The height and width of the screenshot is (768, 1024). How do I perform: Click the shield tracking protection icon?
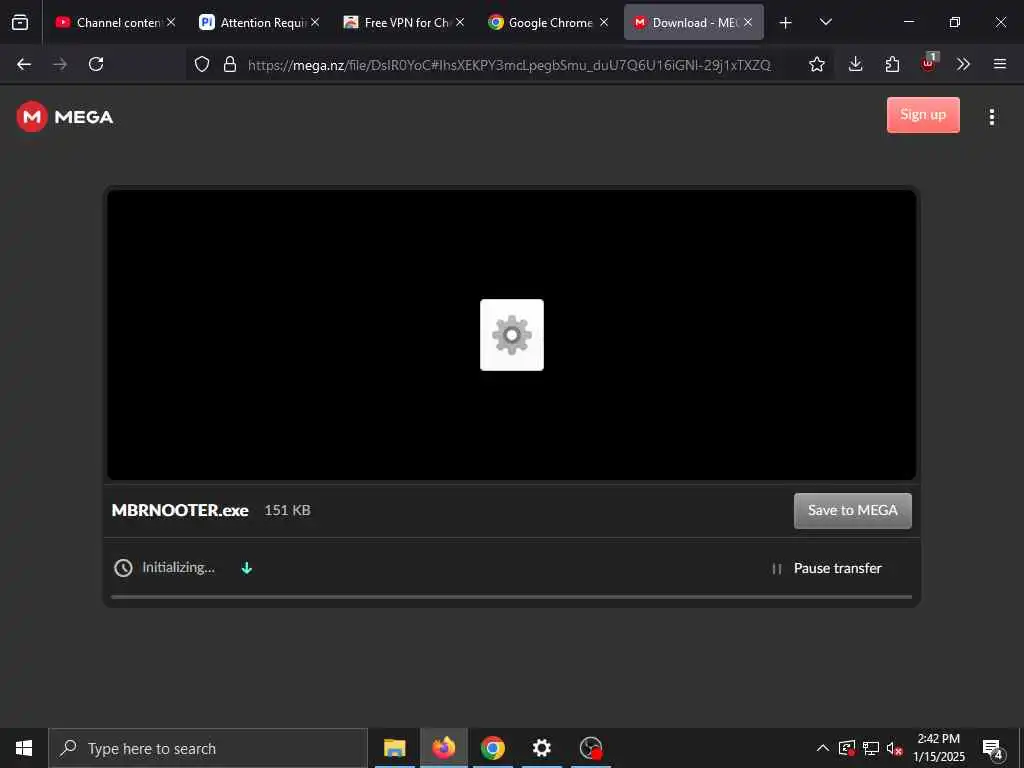(202, 64)
